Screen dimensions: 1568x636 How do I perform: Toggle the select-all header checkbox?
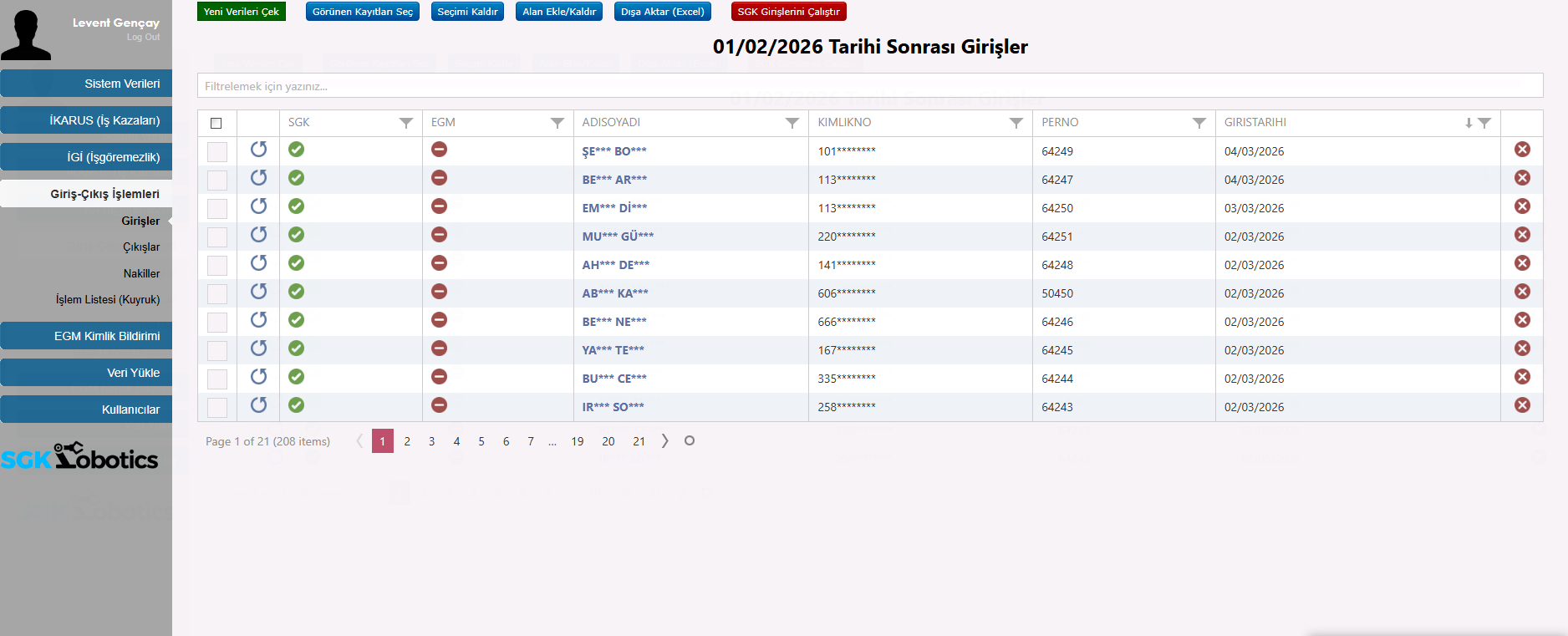click(216, 123)
